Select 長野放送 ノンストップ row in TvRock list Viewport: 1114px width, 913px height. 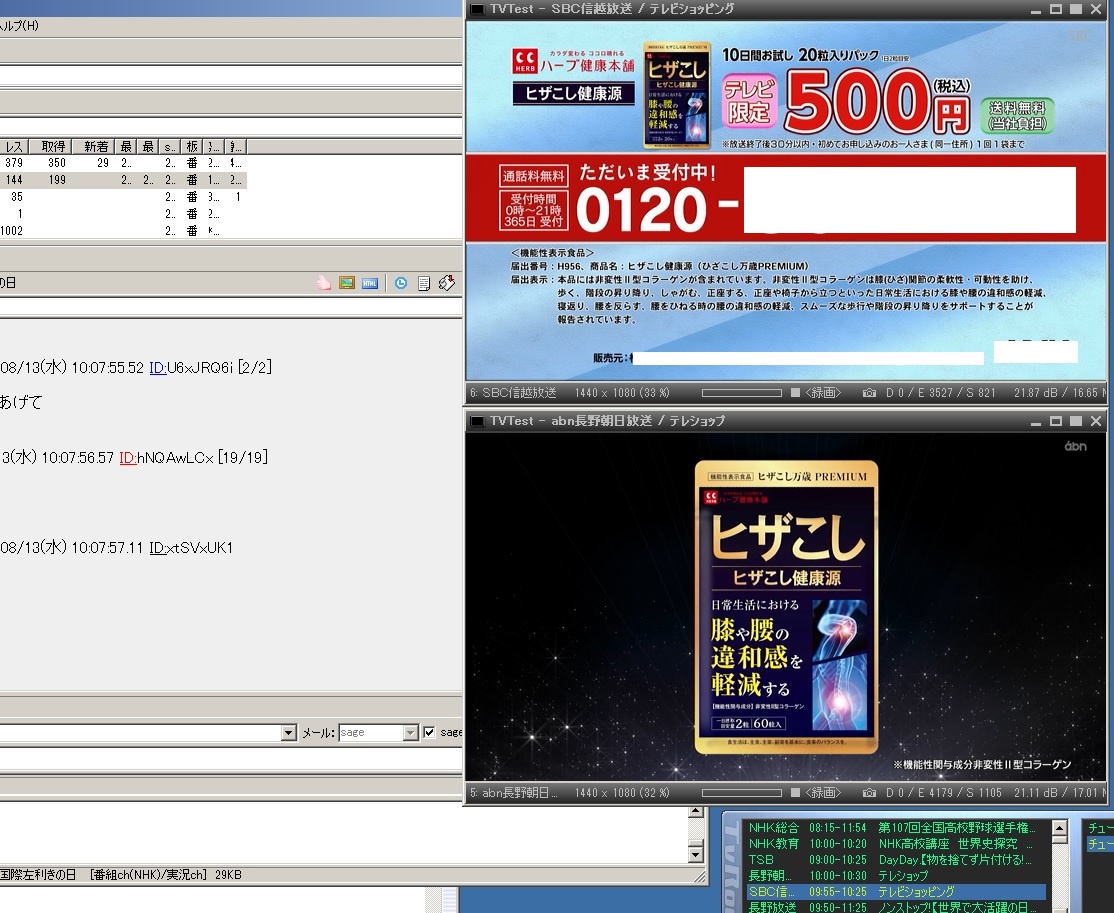(896, 907)
